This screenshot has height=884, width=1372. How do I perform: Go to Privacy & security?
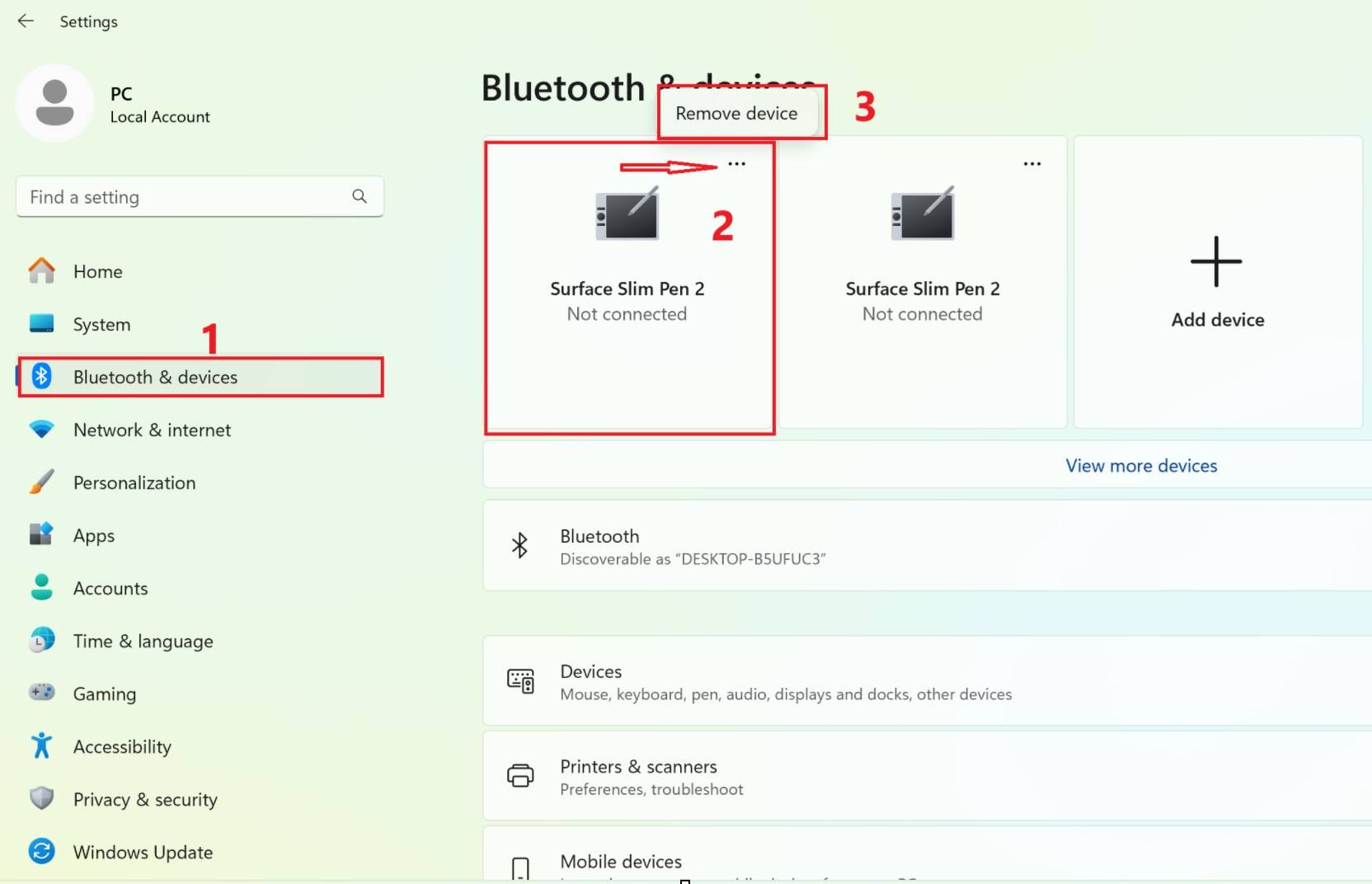[200, 799]
